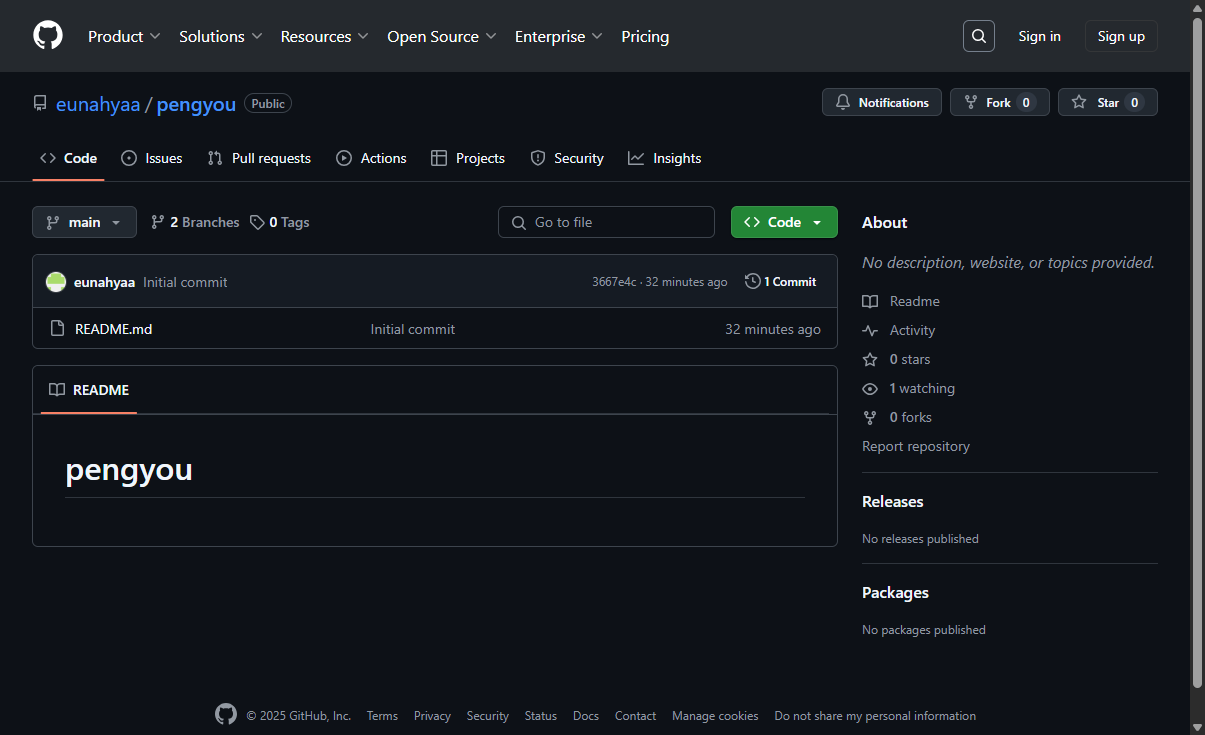Expand the Enterprise menu
Viewport: 1205px width, 735px height.
pos(558,36)
